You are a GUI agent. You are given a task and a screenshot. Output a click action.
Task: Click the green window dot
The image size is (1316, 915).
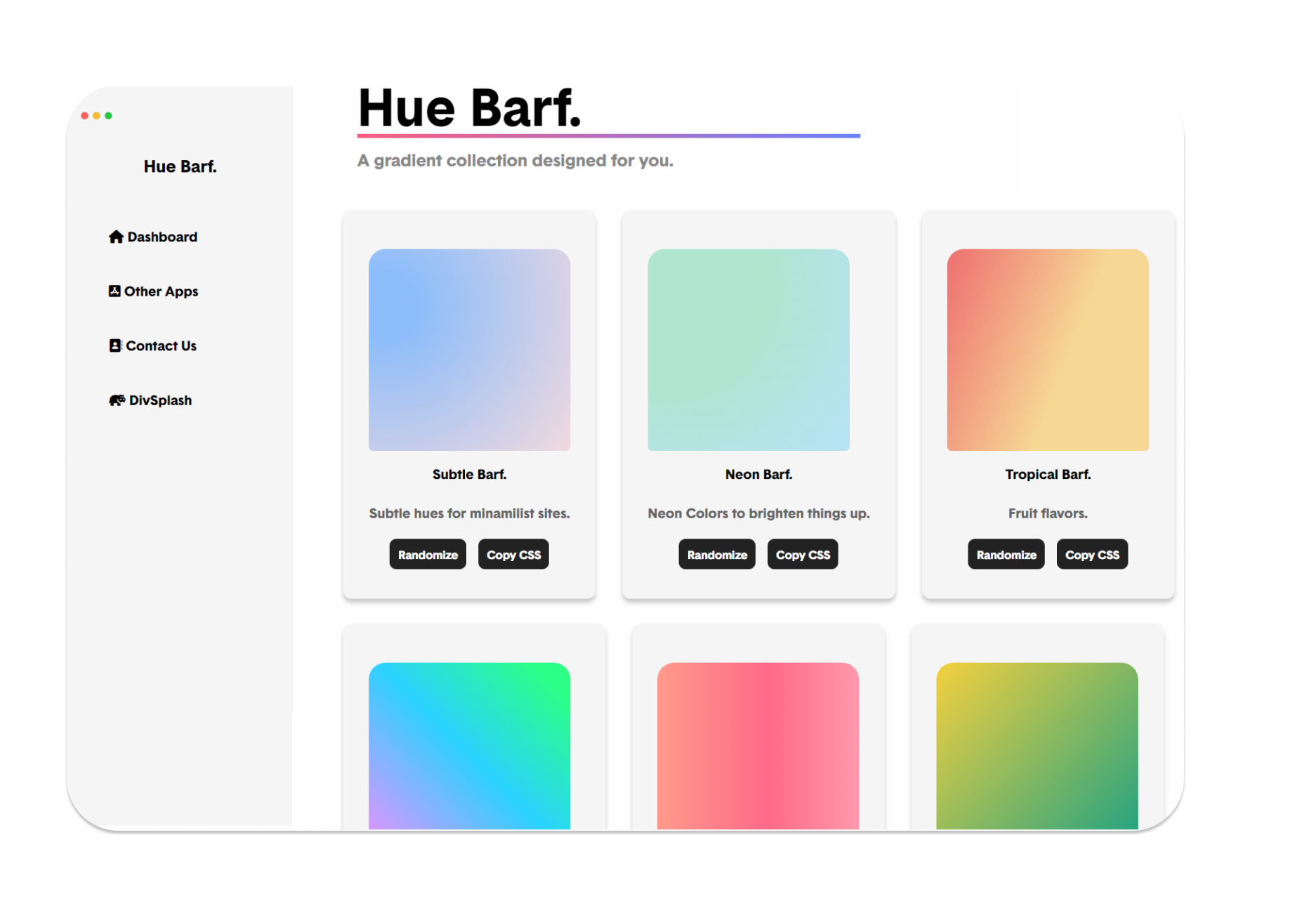tap(108, 116)
